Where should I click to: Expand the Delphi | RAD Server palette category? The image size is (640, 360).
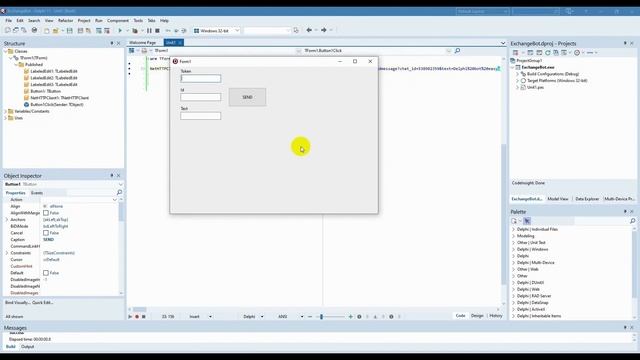(513, 296)
